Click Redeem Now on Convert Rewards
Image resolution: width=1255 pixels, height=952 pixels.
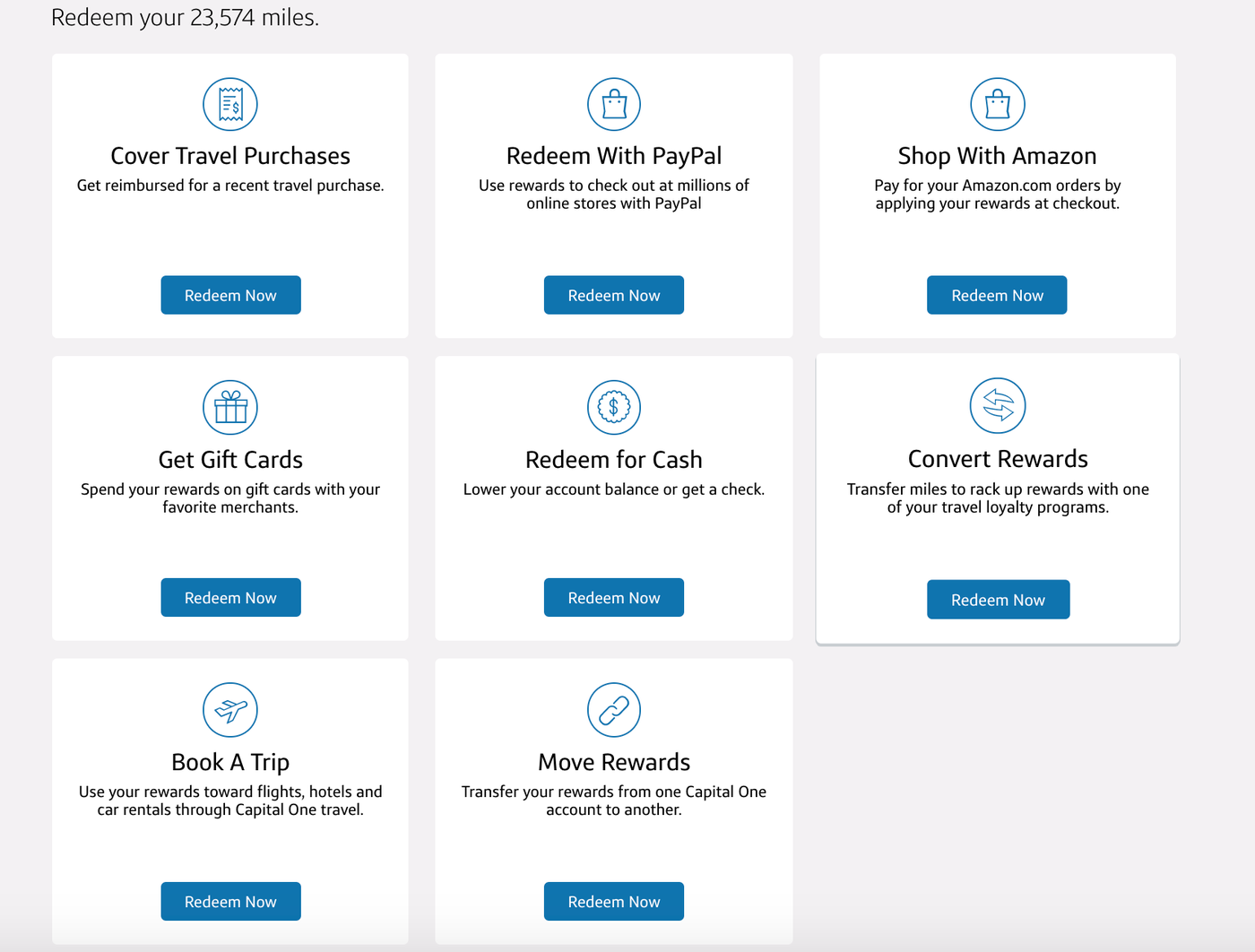point(998,599)
